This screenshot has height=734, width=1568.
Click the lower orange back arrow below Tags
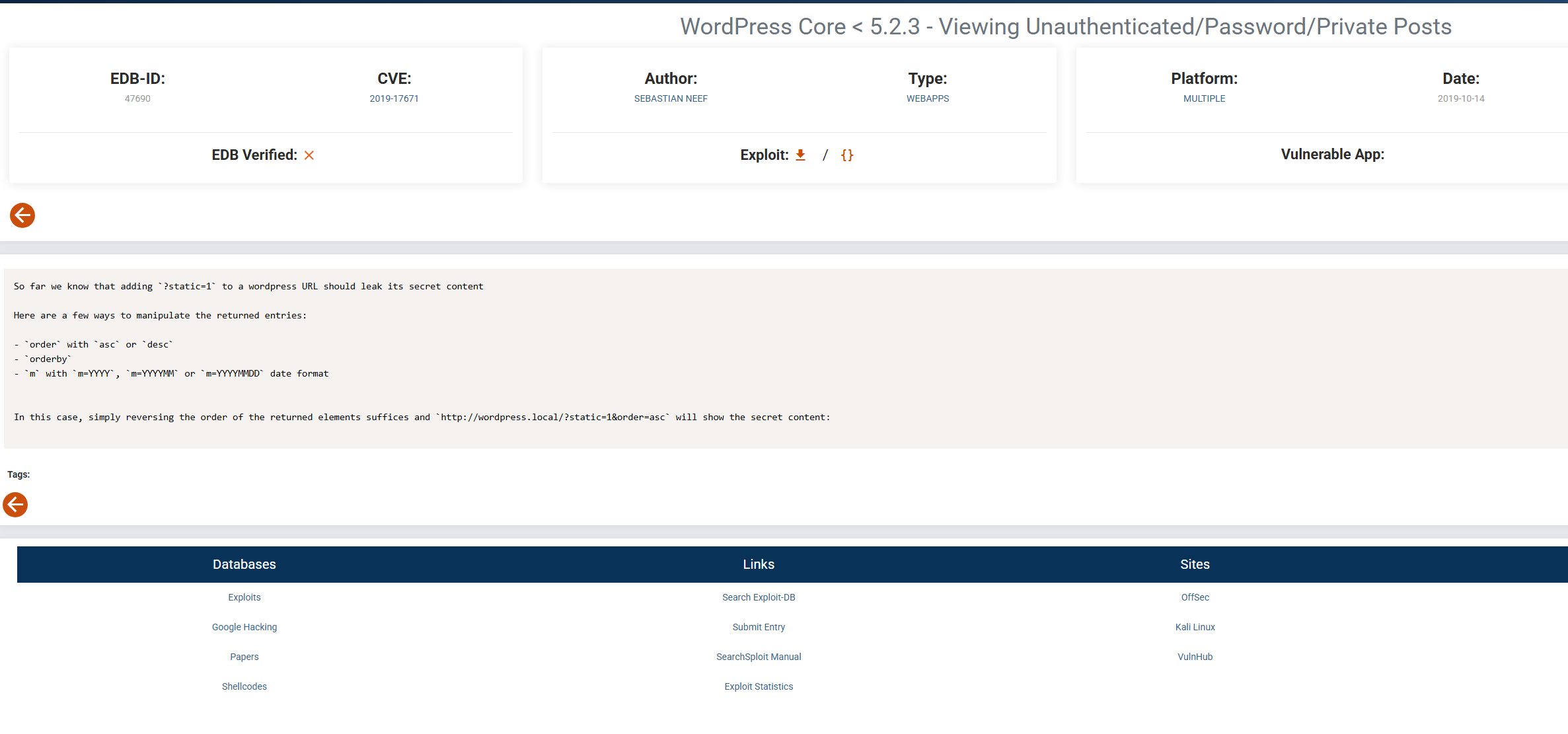tap(15, 505)
